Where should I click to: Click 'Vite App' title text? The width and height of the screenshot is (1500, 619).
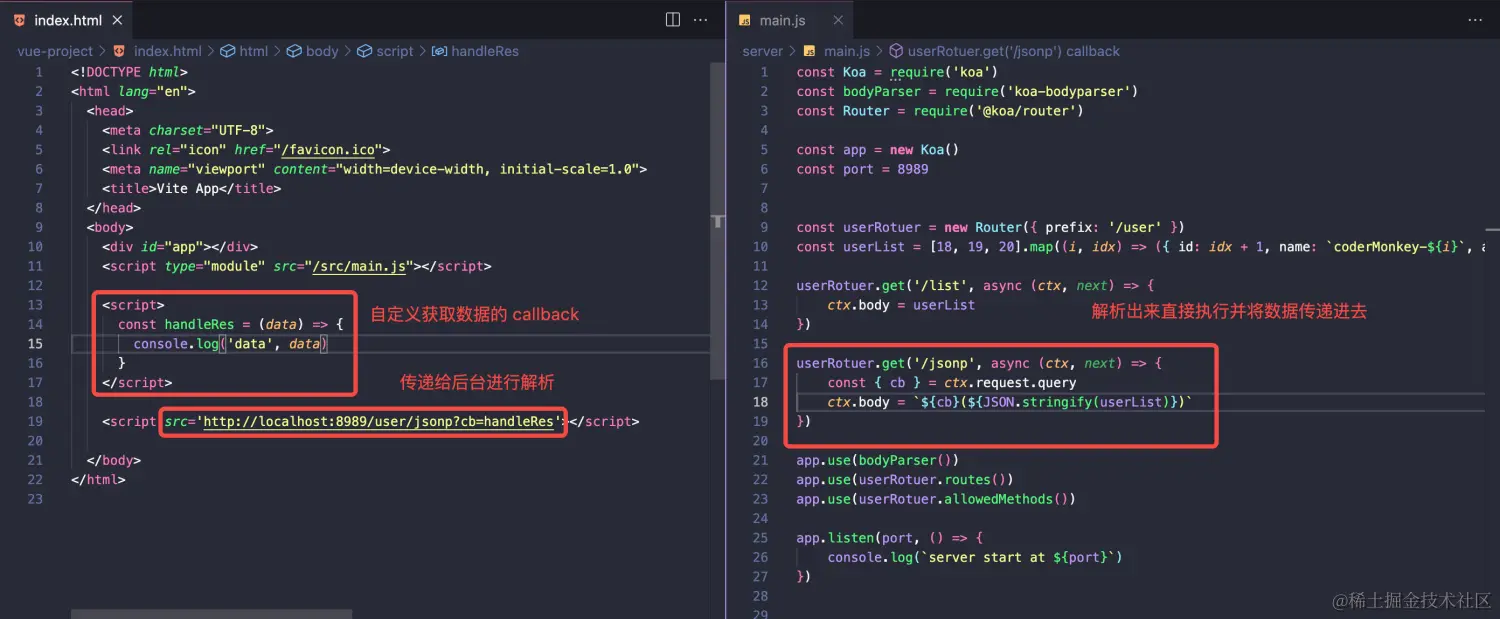pos(186,188)
